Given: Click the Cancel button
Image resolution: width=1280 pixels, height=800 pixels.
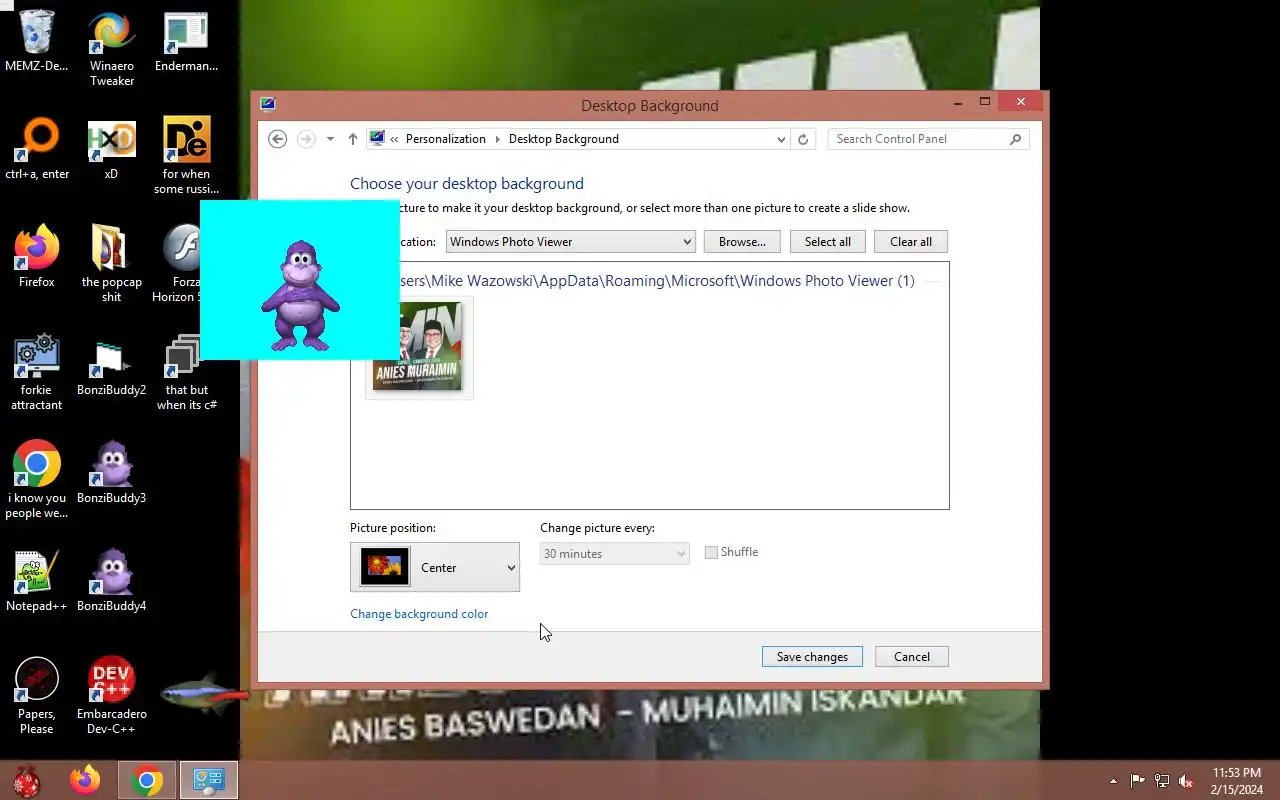Looking at the screenshot, I should click(x=912, y=657).
